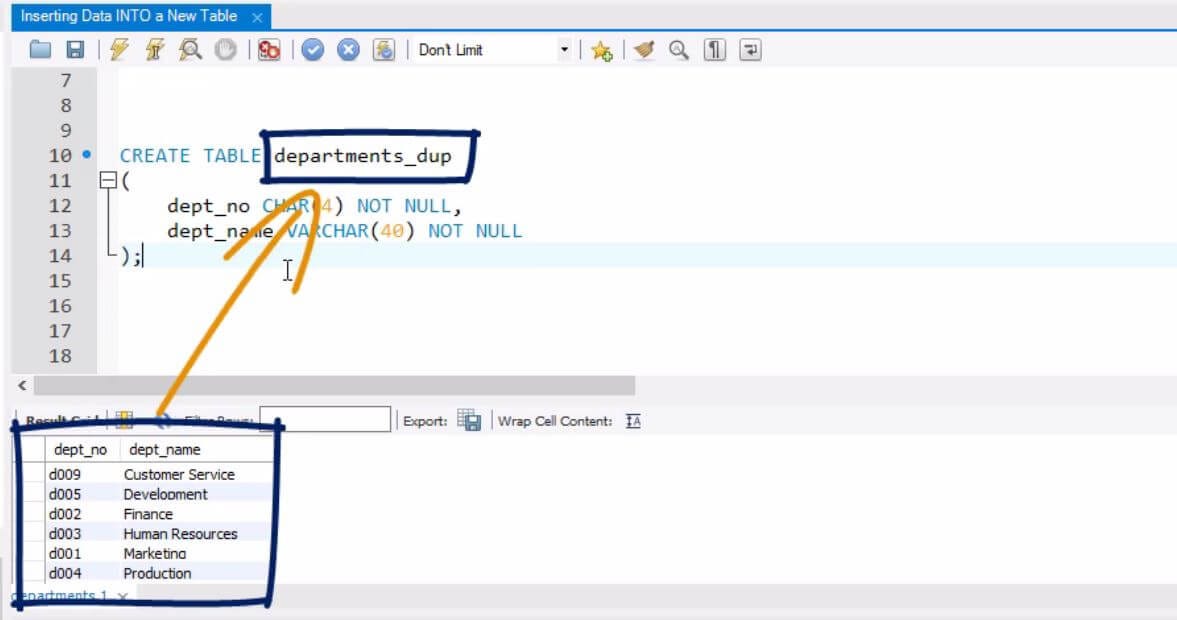
Task: Expand the Result Grid panel options
Action: pos(122,419)
